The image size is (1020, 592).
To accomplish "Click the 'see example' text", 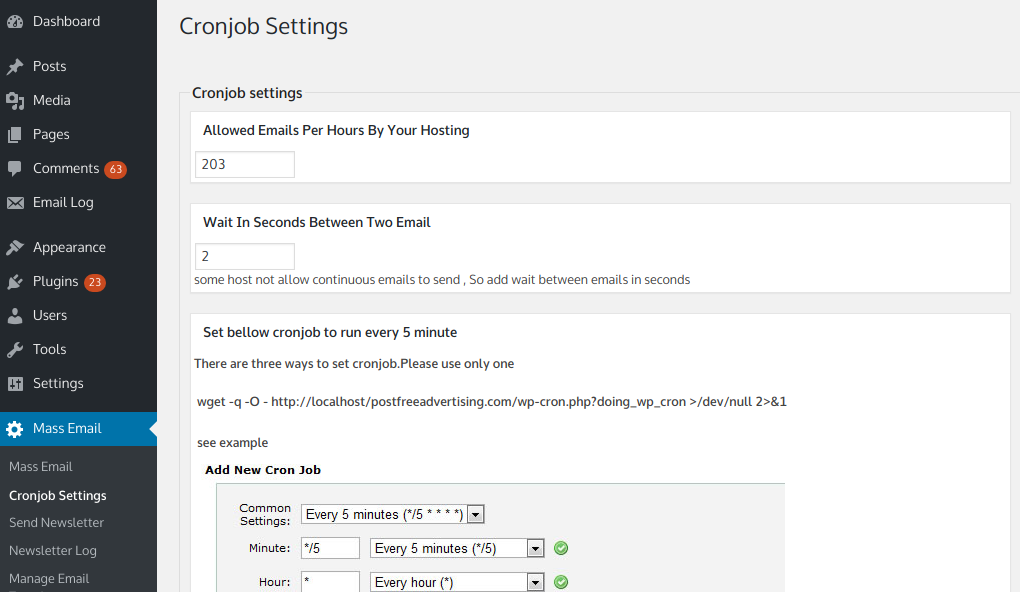I will point(232,443).
